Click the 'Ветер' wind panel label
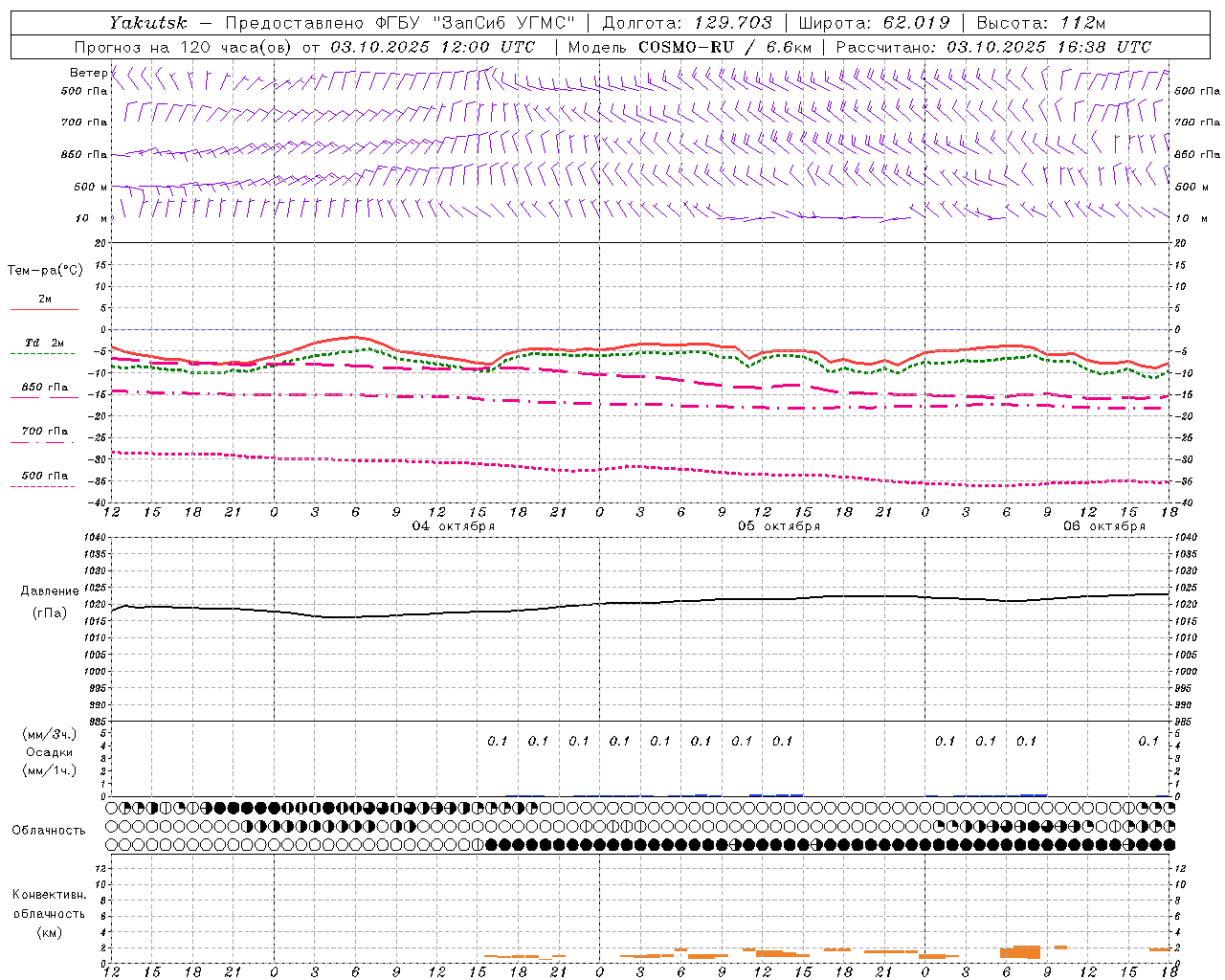 [x=88, y=73]
